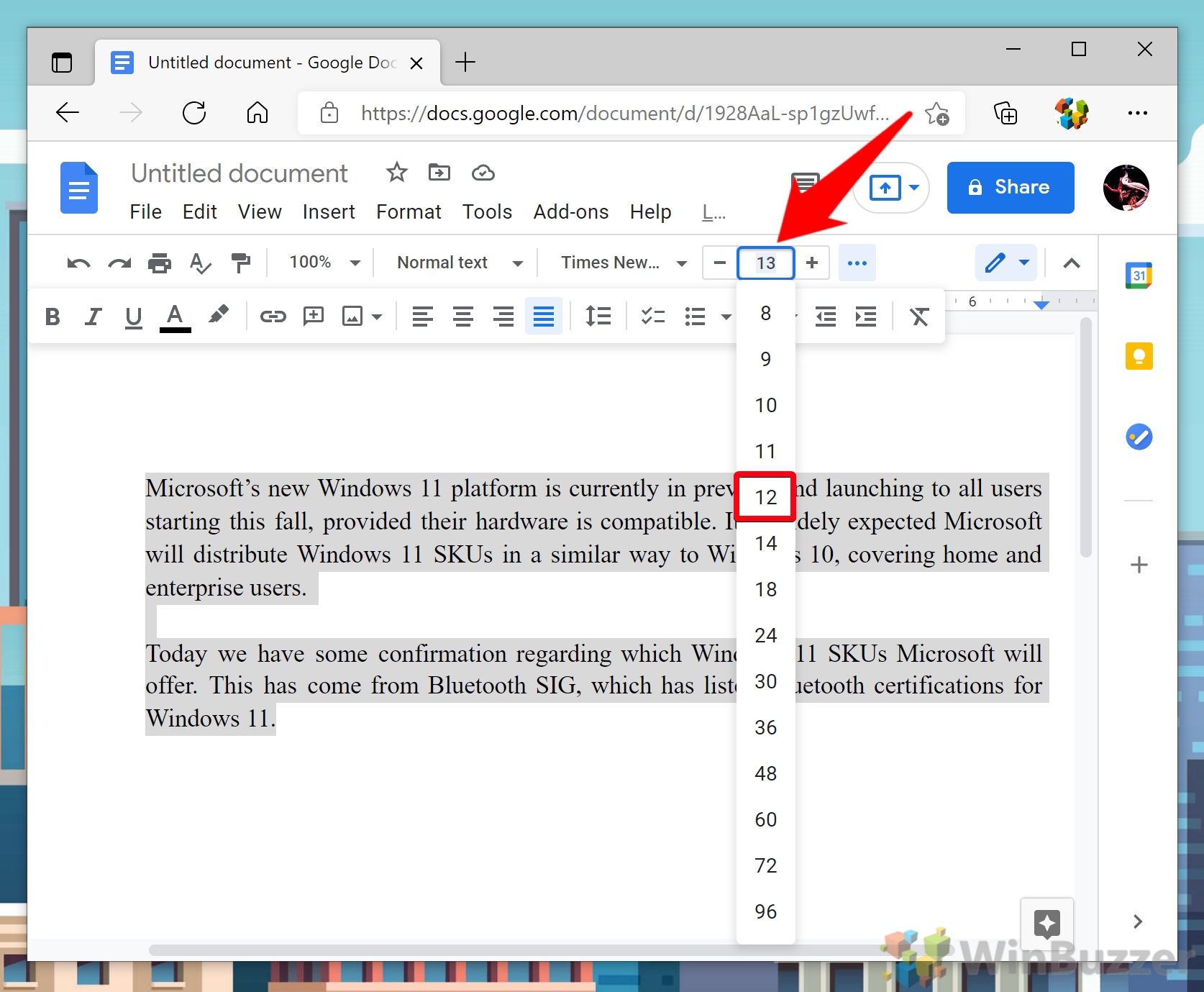This screenshot has height=992, width=1204.
Task: Open the Add-ons menu
Action: coord(571,211)
